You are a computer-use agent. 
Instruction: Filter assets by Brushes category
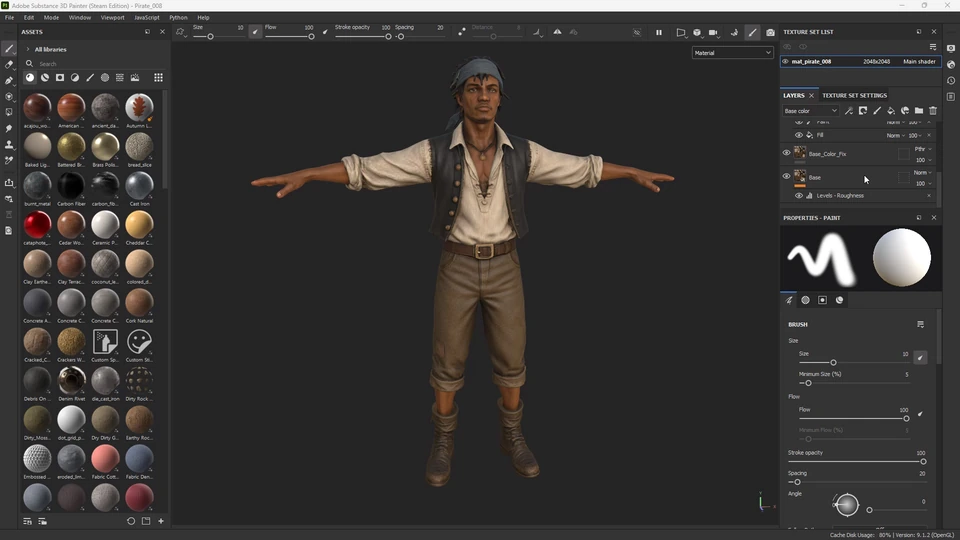click(x=90, y=78)
